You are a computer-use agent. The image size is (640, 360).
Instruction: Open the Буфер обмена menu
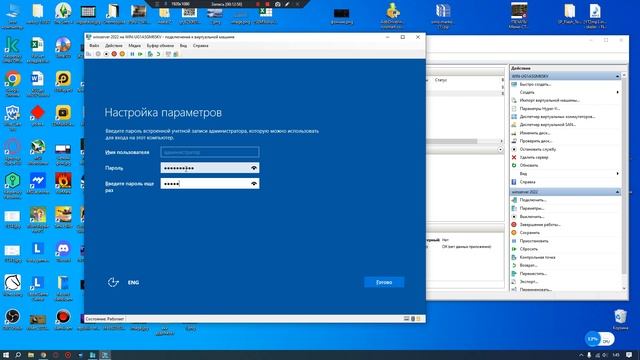pyautogui.click(x=160, y=46)
